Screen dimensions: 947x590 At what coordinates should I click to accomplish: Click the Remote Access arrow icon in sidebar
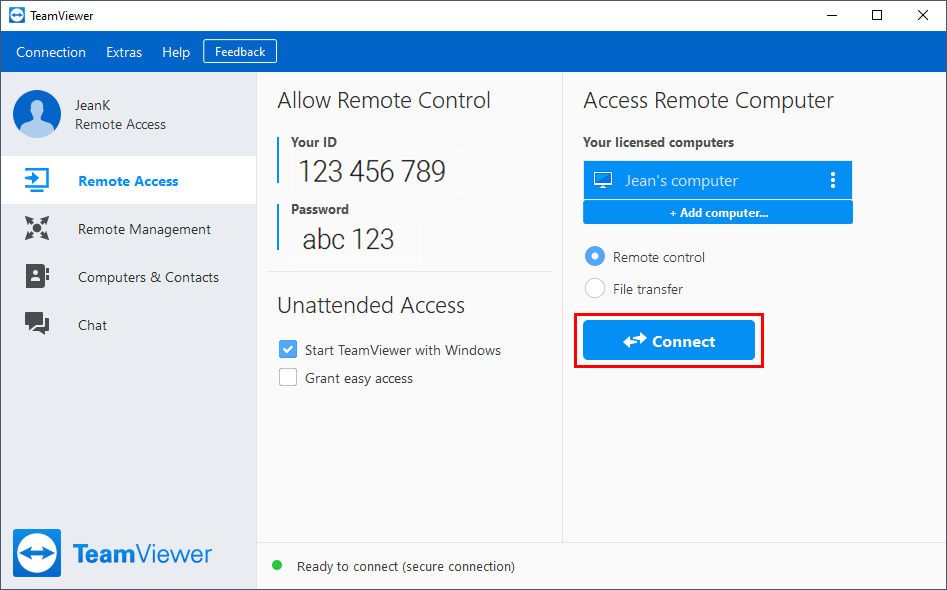37,181
